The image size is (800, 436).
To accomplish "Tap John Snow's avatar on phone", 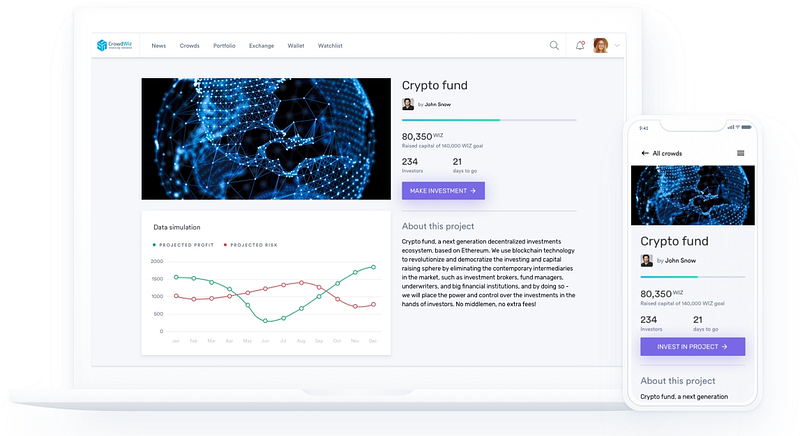I will coord(646,260).
